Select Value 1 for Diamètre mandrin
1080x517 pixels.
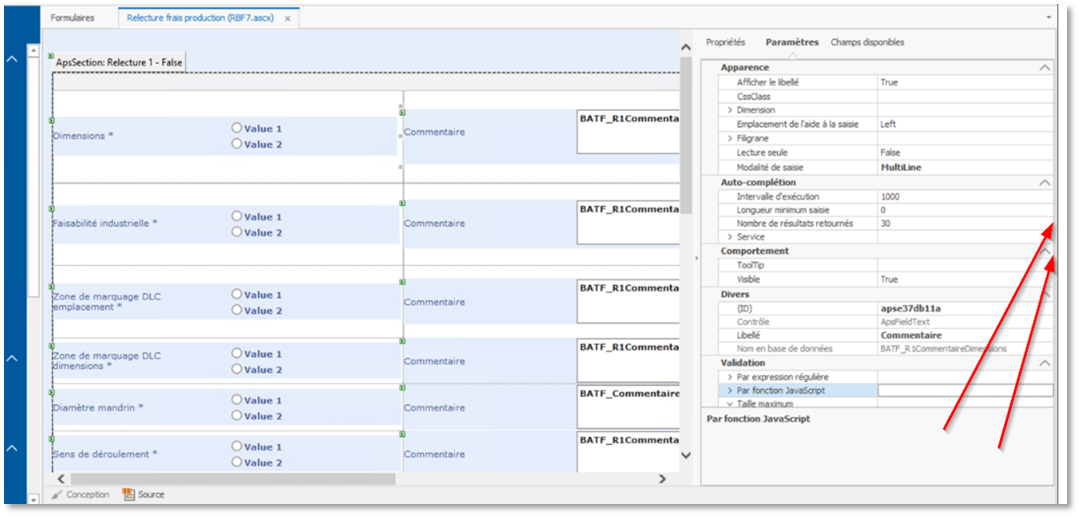pos(237,400)
